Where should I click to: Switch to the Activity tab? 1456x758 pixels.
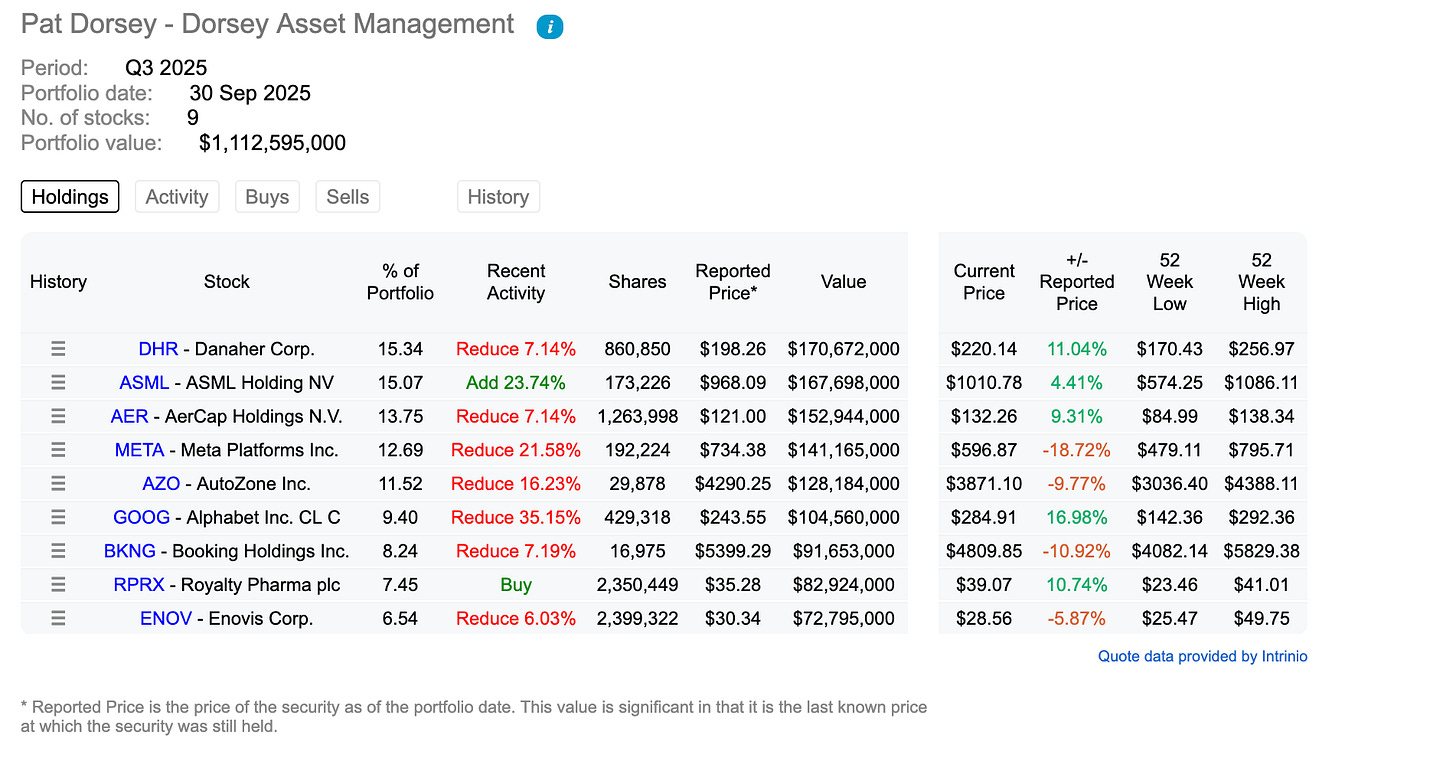[x=177, y=197]
